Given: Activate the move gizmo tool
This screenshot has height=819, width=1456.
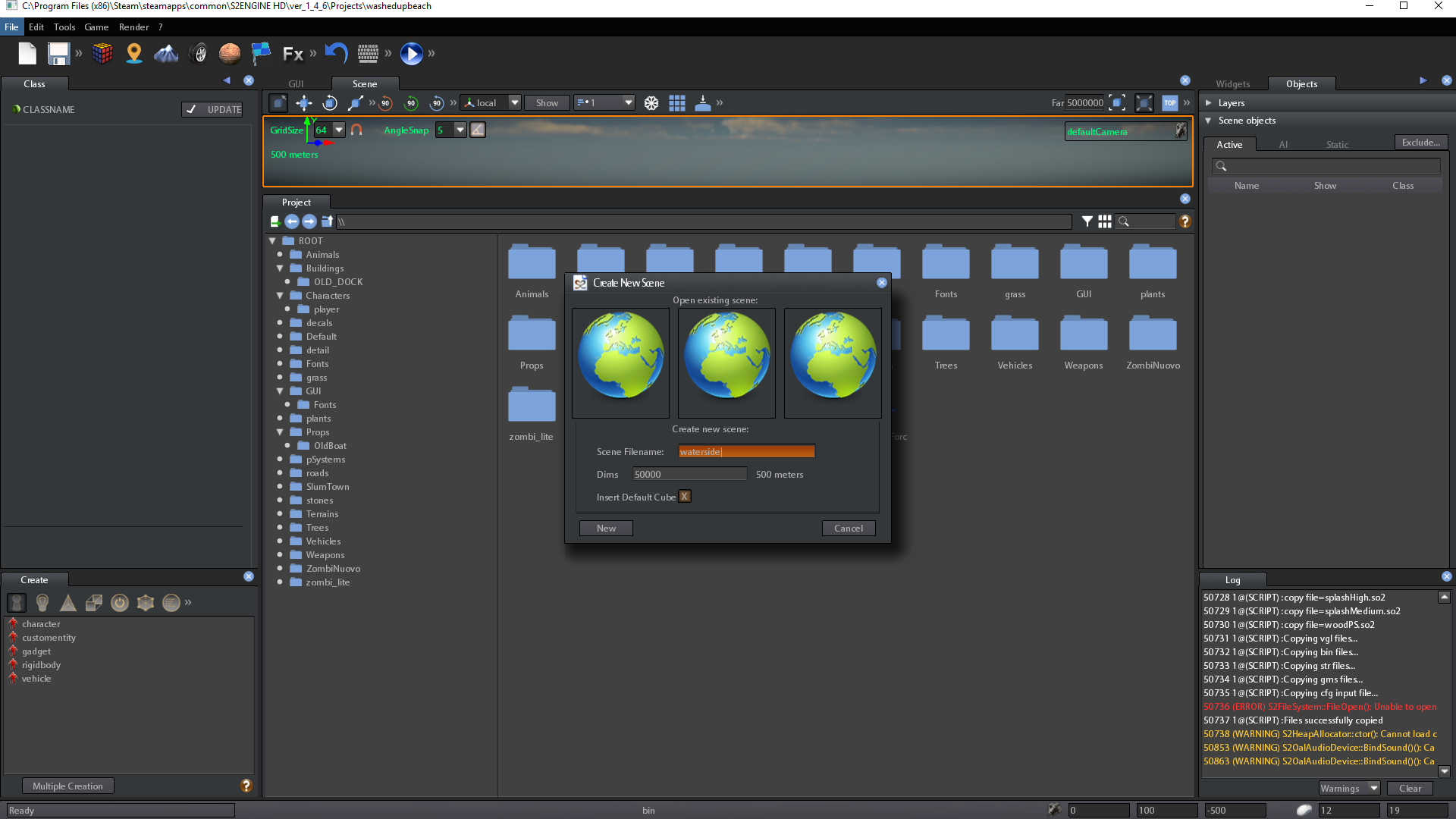Looking at the screenshot, I should tap(304, 103).
